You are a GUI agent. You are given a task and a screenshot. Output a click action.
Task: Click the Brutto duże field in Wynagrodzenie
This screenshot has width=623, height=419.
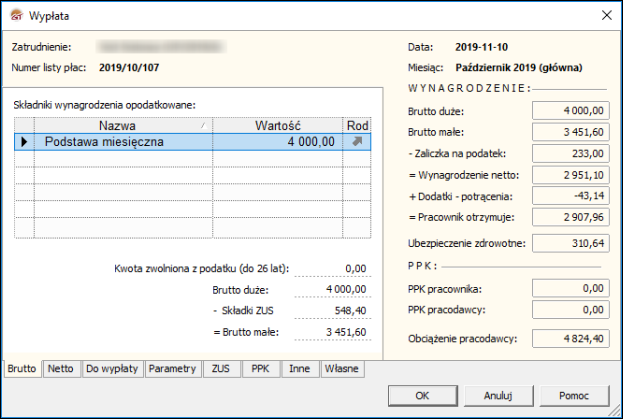point(571,110)
